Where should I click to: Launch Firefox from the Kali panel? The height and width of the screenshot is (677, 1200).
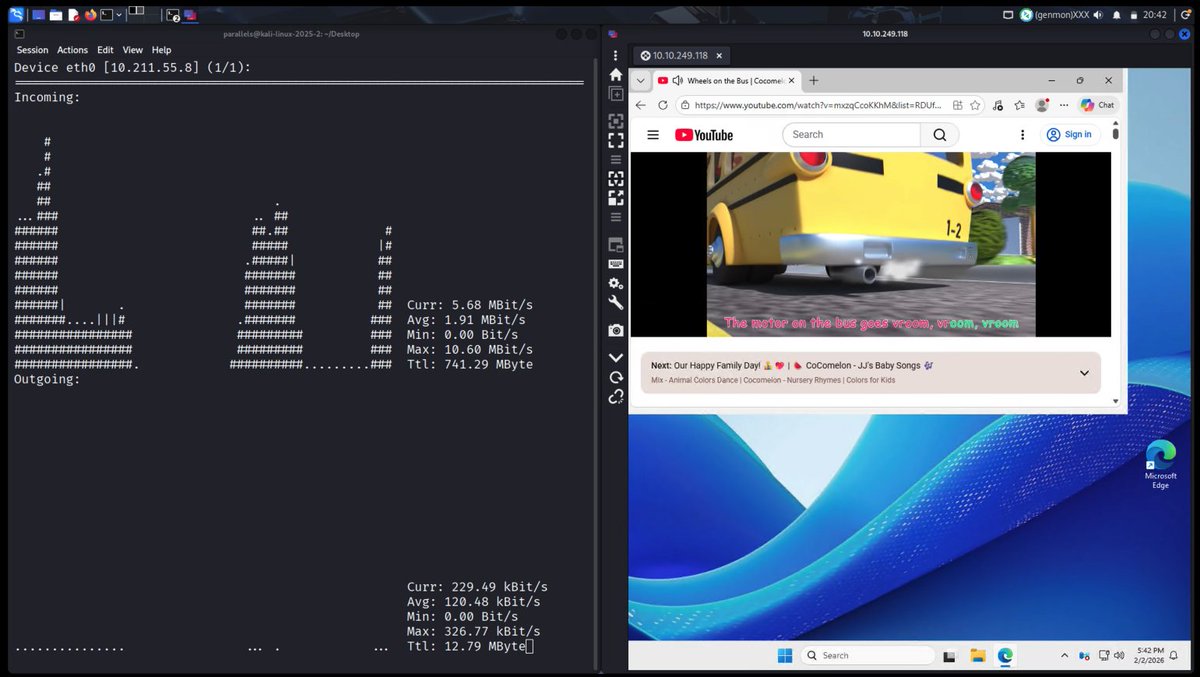pyautogui.click(x=90, y=15)
